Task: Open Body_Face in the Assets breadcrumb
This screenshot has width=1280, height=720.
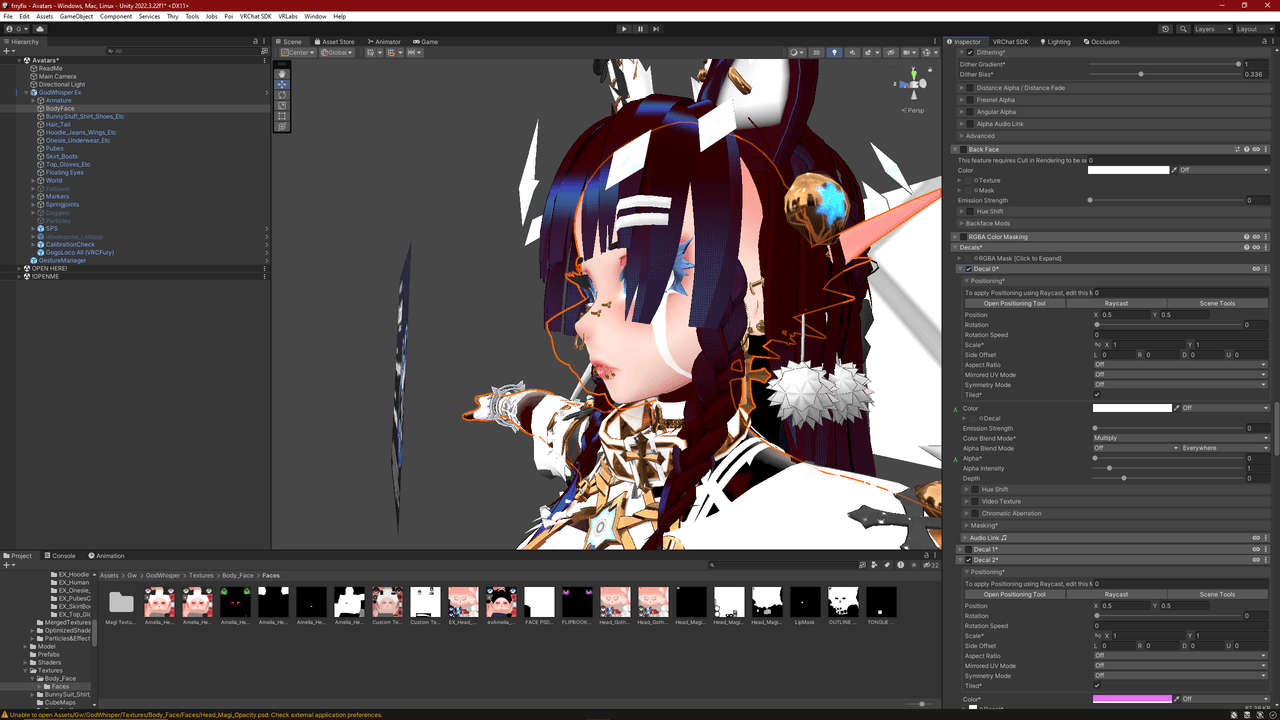Action: click(238, 575)
